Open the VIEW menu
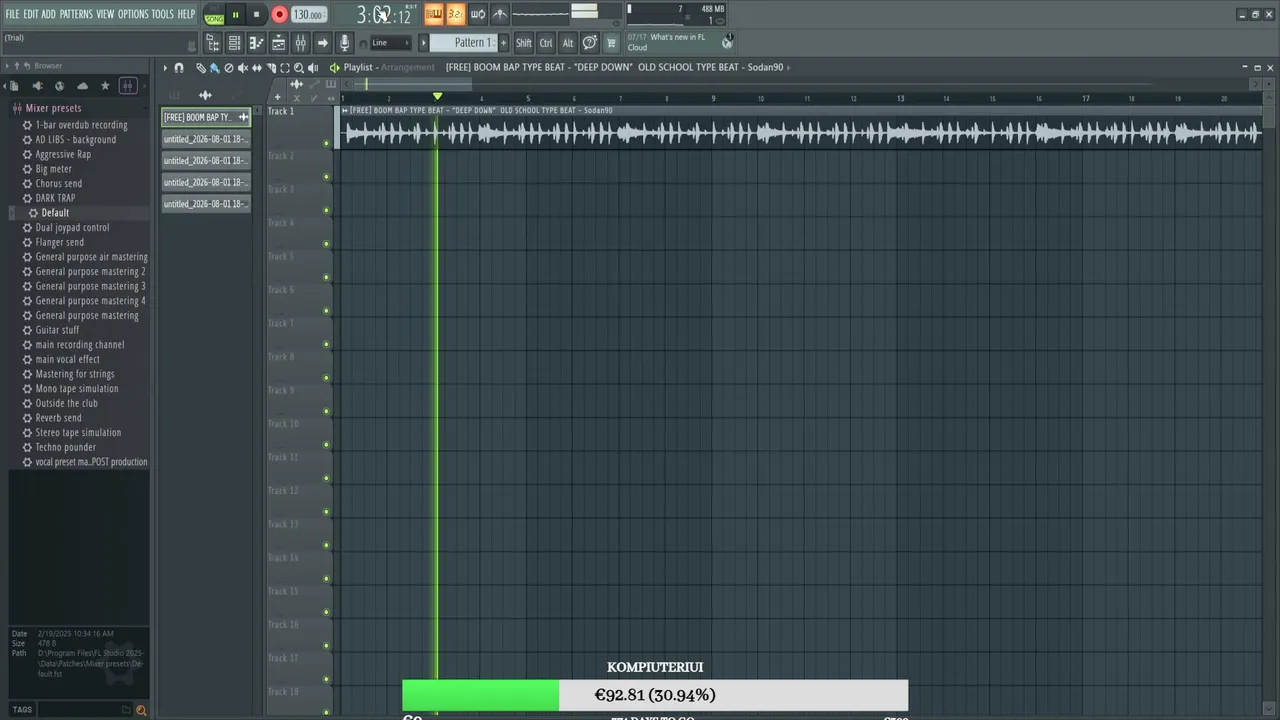Image resolution: width=1280 pixels, height=720 pixels. coord(105,14)
